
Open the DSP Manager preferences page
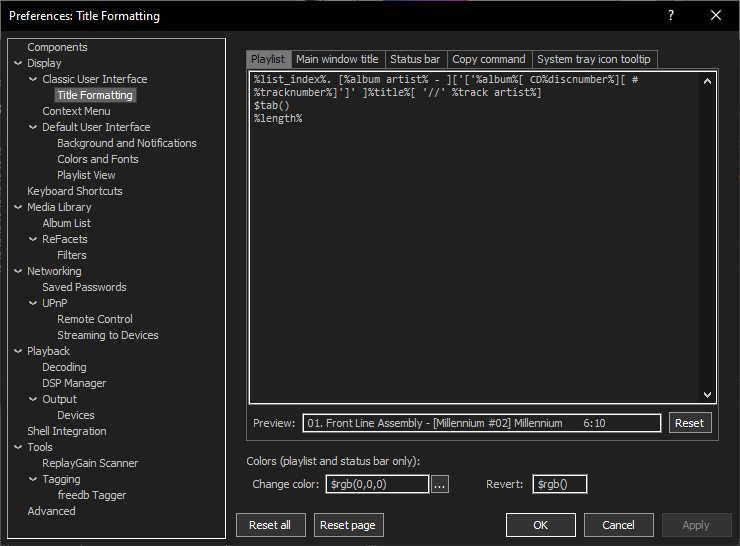tap(74, 383)
